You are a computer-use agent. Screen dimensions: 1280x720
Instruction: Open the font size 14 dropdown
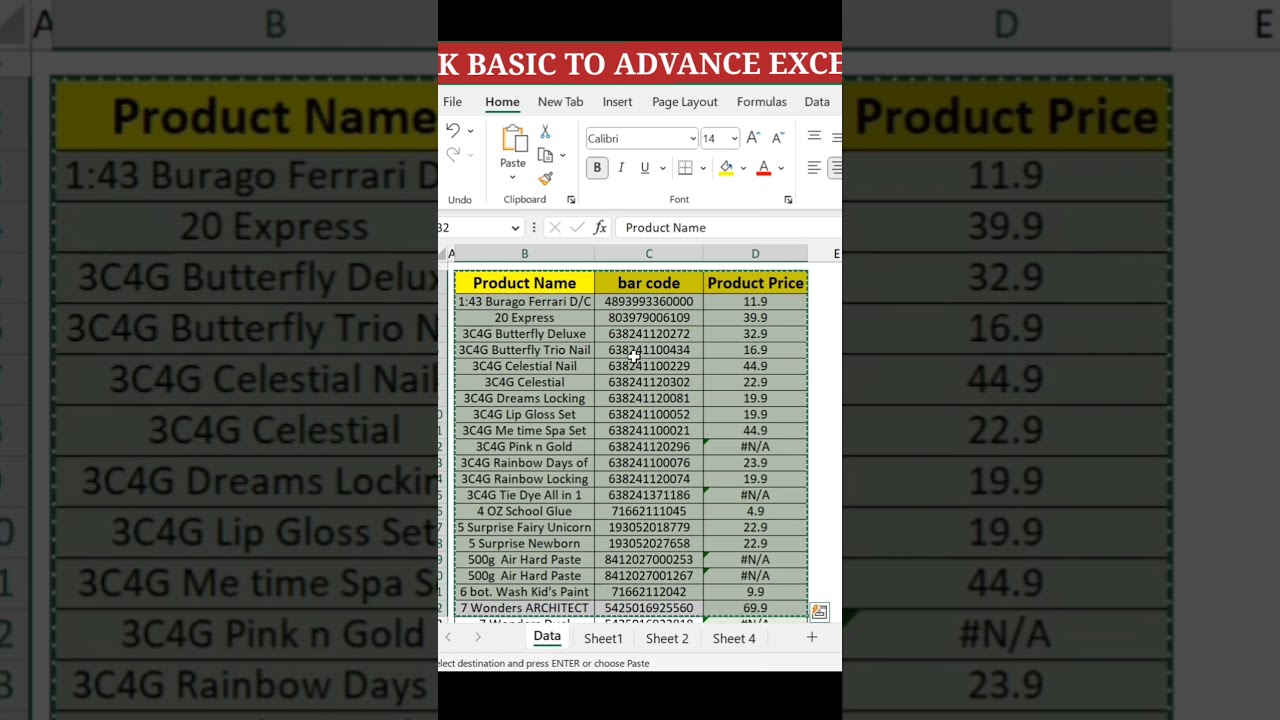coord(734,139)
